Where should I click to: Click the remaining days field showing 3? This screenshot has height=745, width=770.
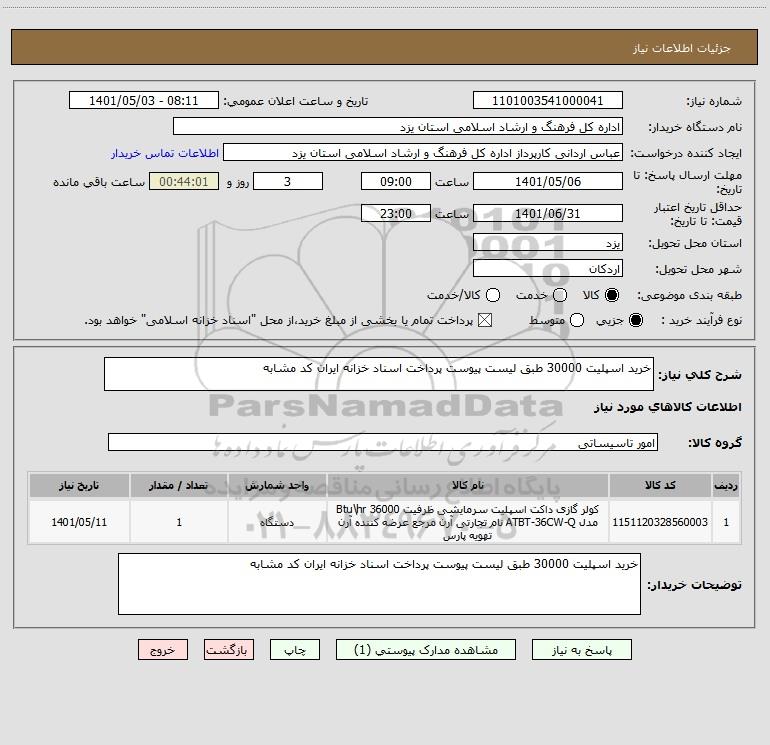coord(288,181)
